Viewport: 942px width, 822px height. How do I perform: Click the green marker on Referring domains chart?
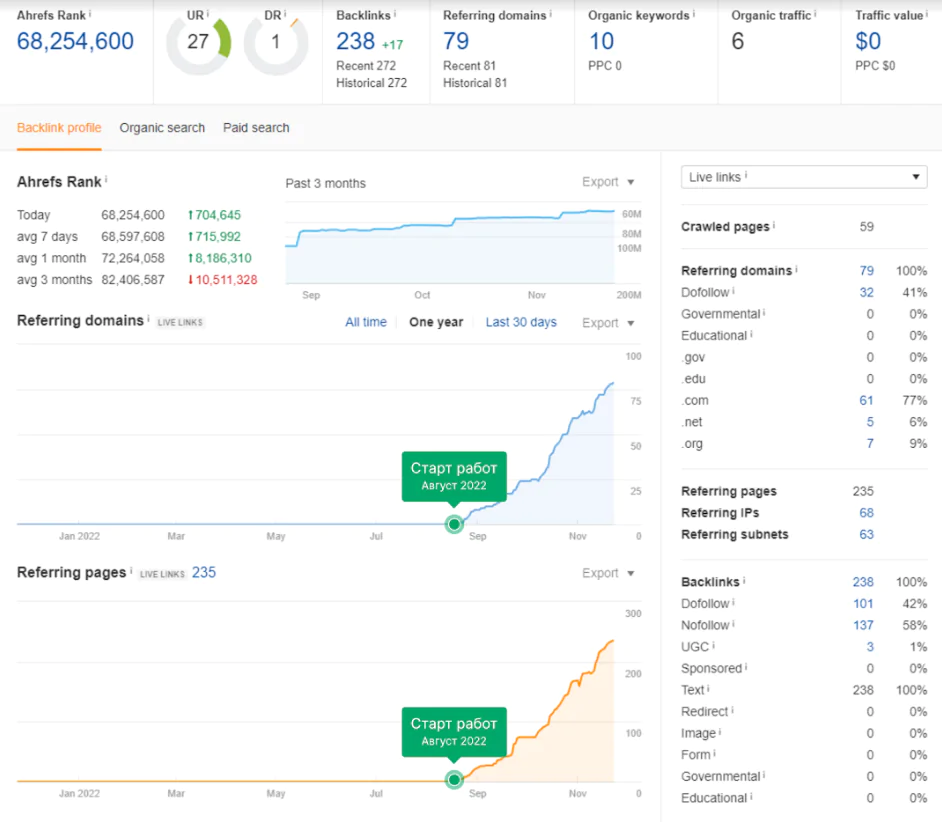click(454, 524)
